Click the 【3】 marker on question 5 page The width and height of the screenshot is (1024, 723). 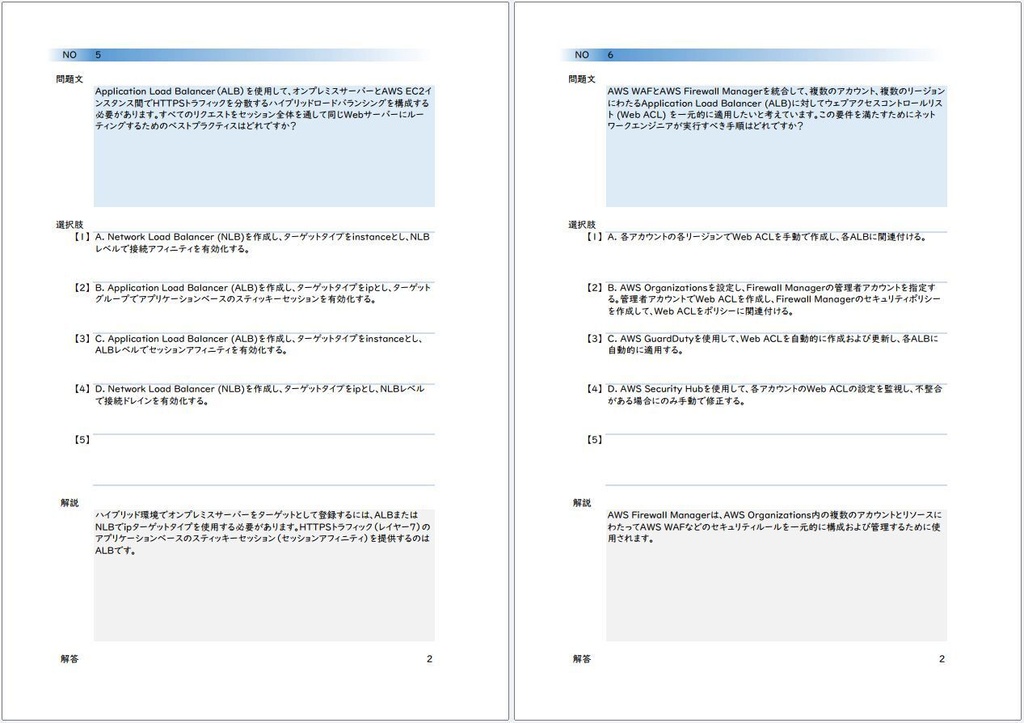click(82, 338)
